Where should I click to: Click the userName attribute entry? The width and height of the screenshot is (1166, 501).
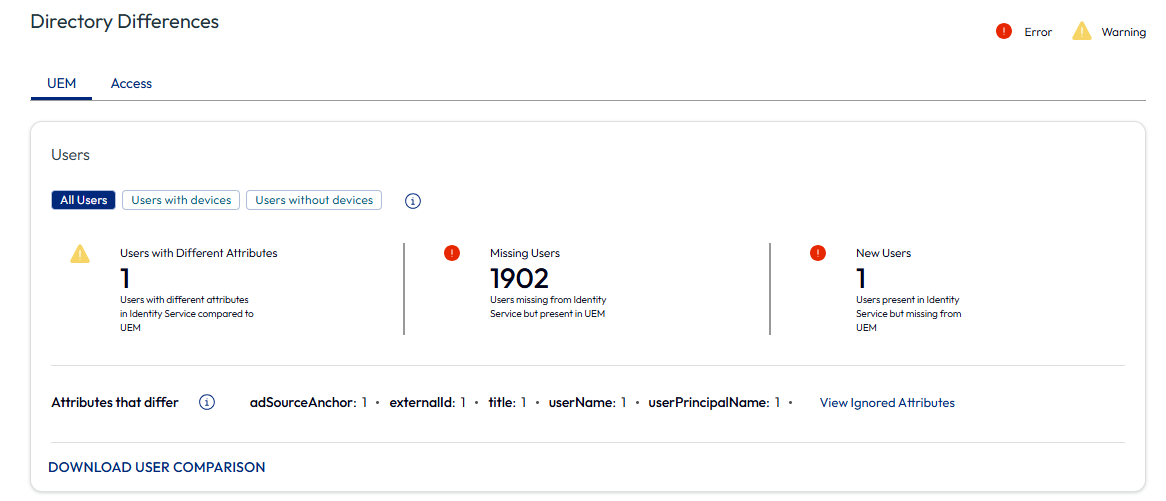point(587,402)
